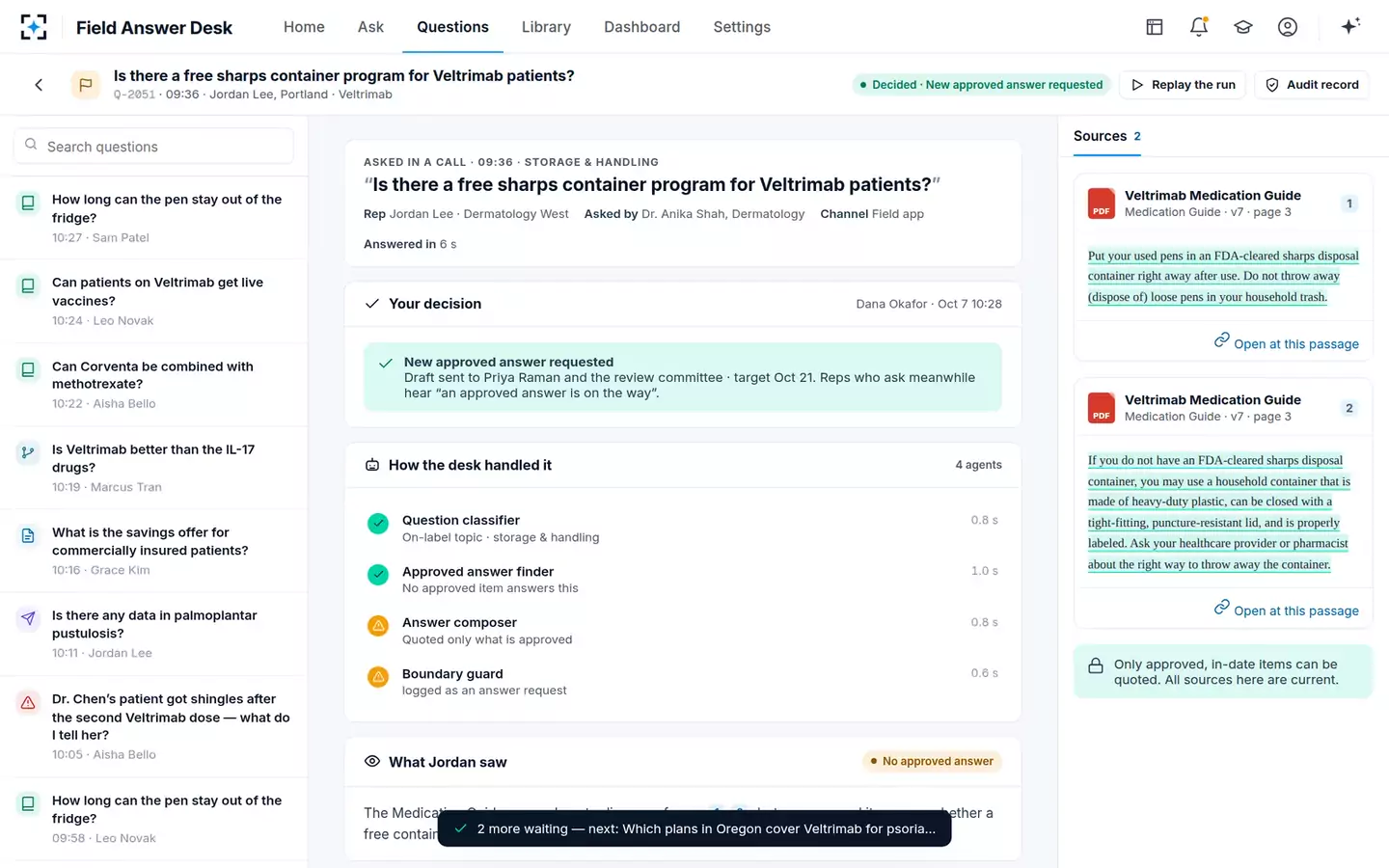Screen dimensions: 1389x868
Task: Click the Field Answer Desk logo icon
Action: [x=34, y=27]
